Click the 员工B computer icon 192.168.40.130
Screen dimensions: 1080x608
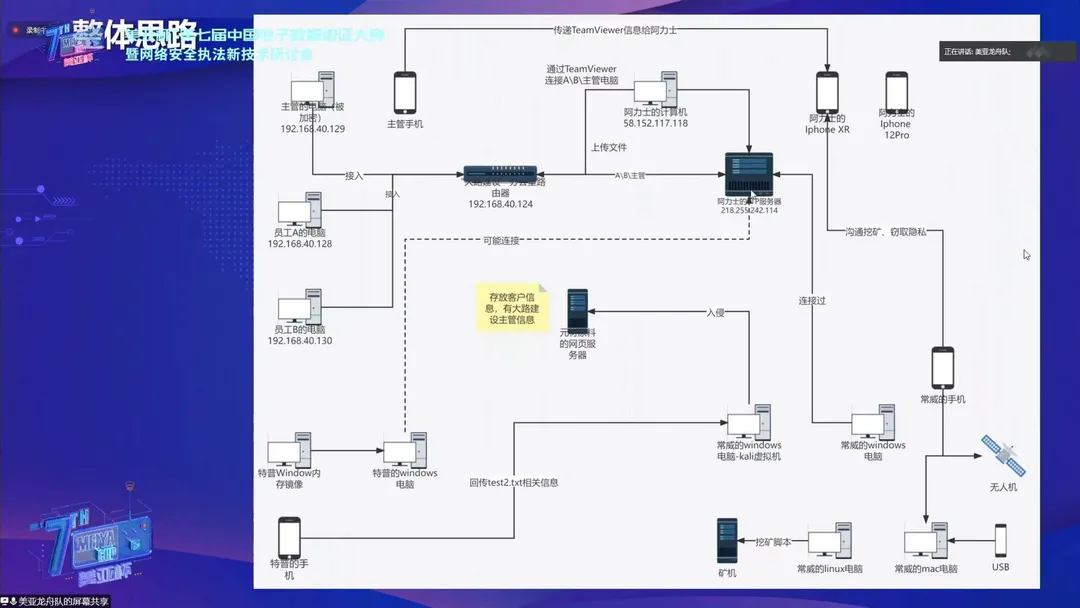pyautogui.click(x=300, y=307)
